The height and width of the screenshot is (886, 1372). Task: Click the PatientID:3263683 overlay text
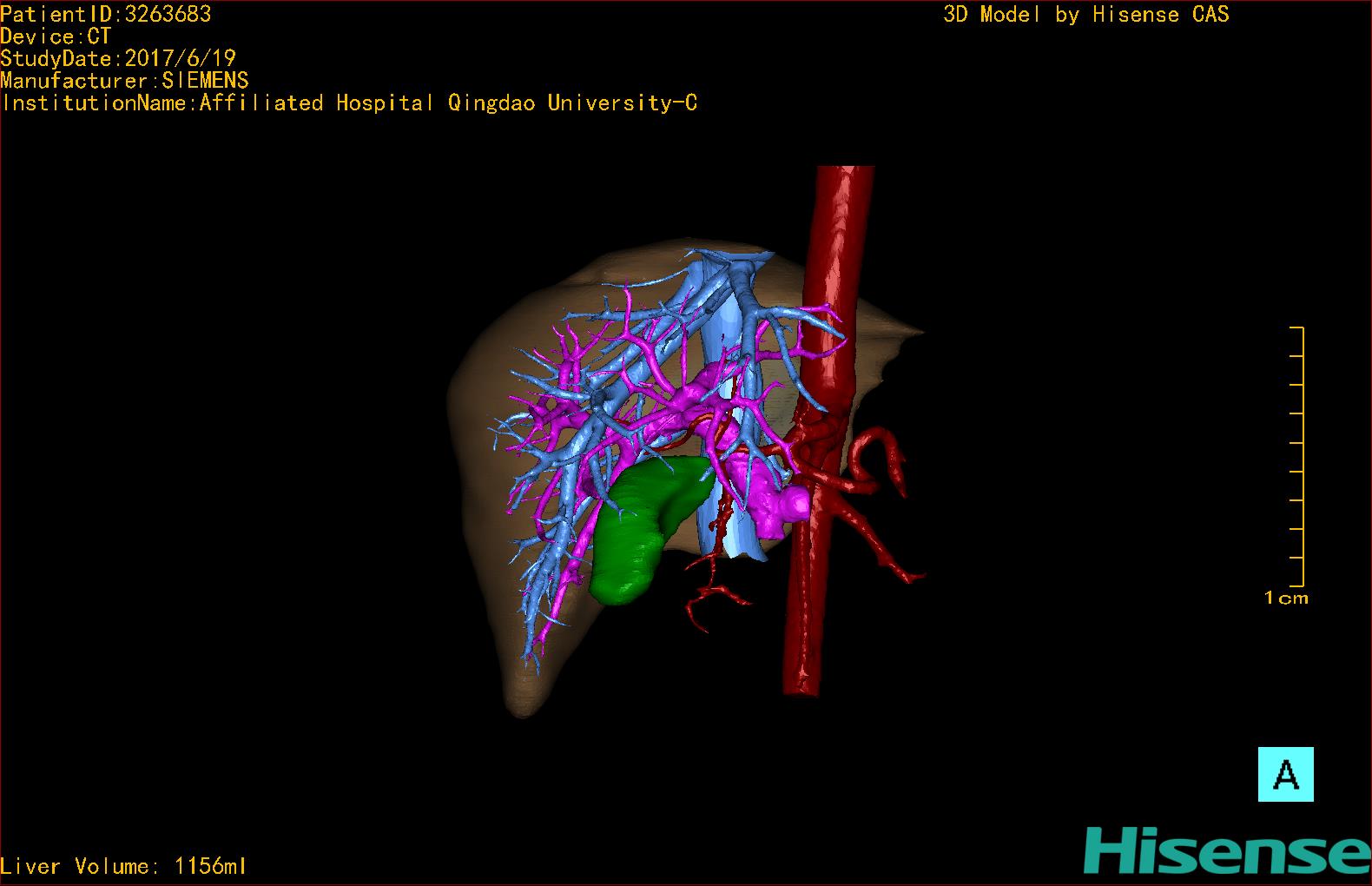(x=106, y=14)
